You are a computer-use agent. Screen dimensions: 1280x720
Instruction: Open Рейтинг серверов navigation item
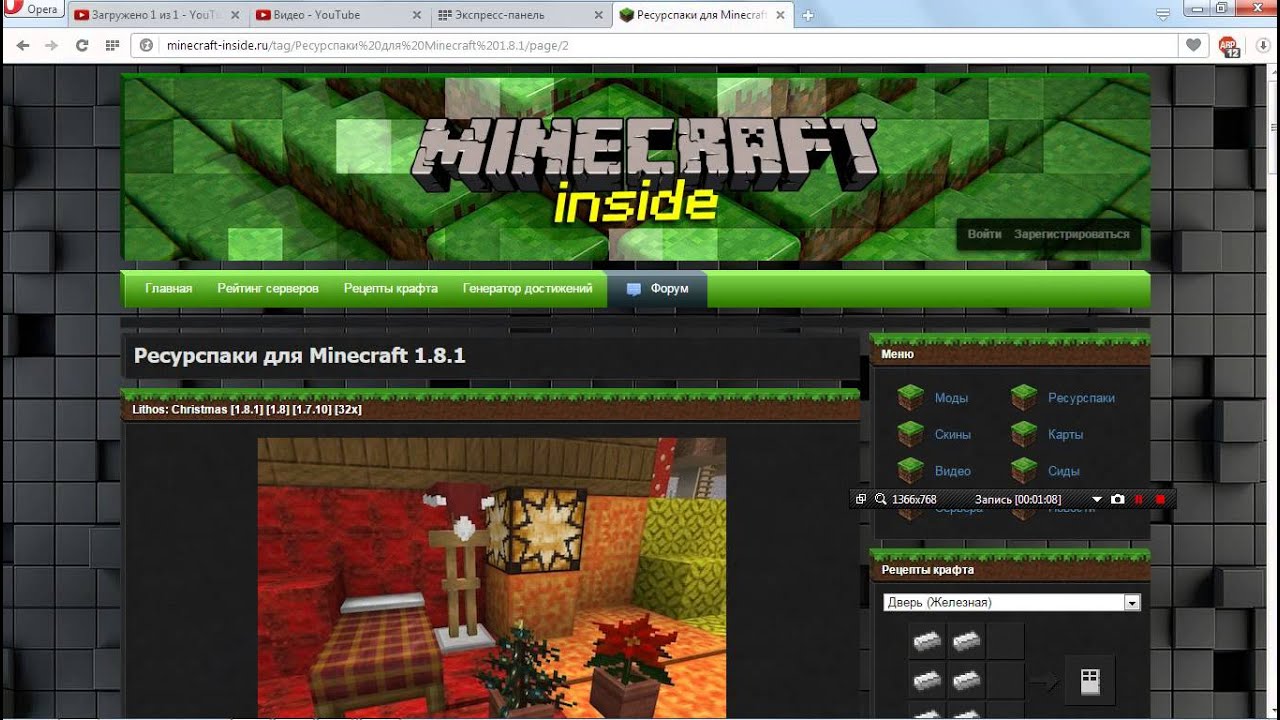(268, 288)
